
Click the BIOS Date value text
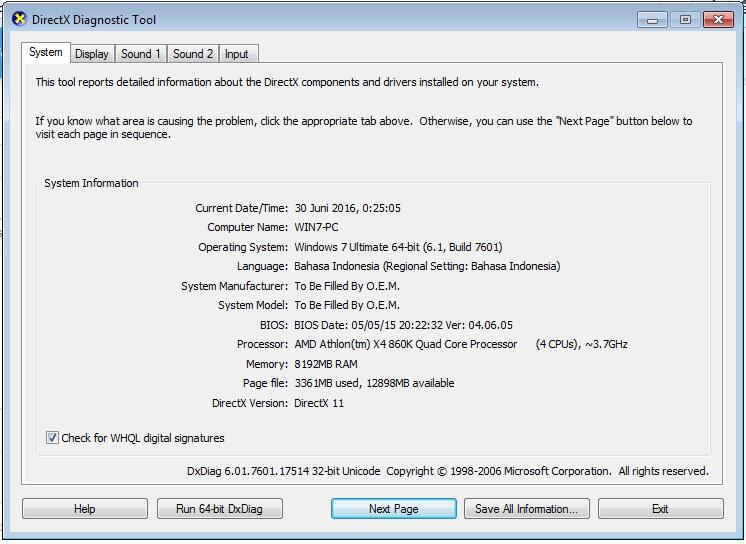403,325
